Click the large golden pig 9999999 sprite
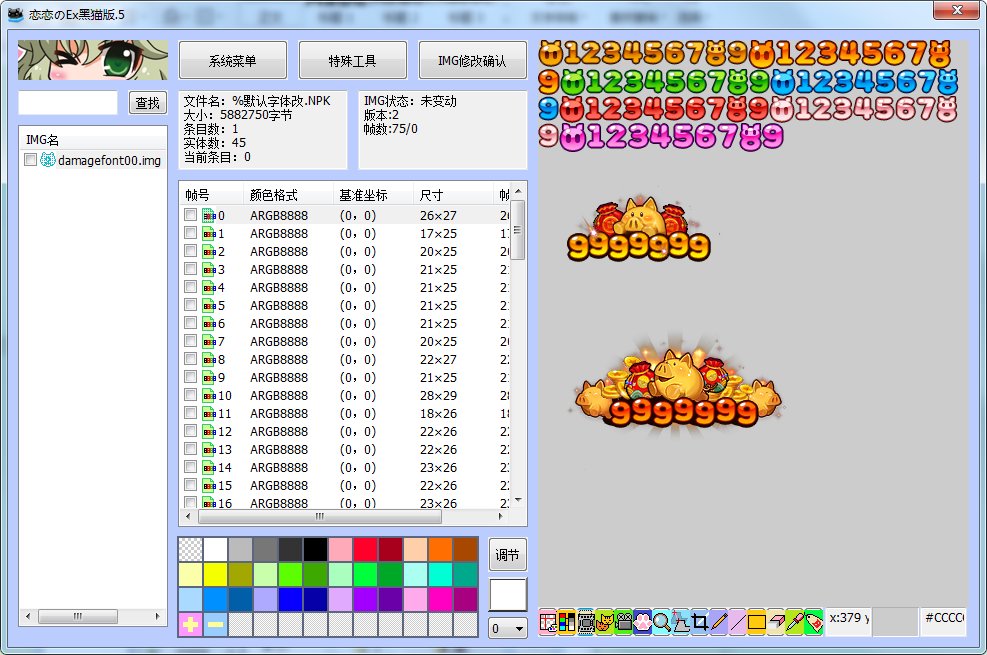The image size is (987, 655). point(679,388)
